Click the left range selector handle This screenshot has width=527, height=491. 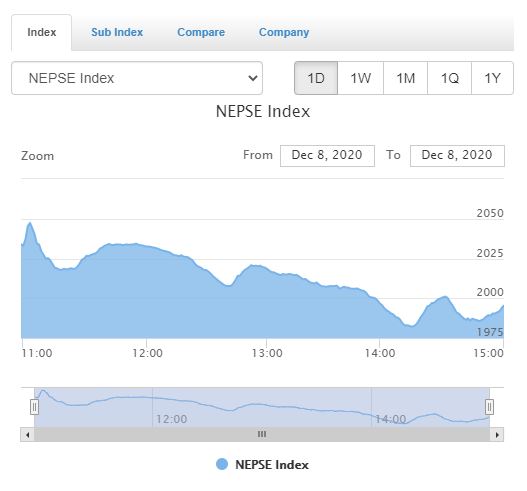coord(34,407)
